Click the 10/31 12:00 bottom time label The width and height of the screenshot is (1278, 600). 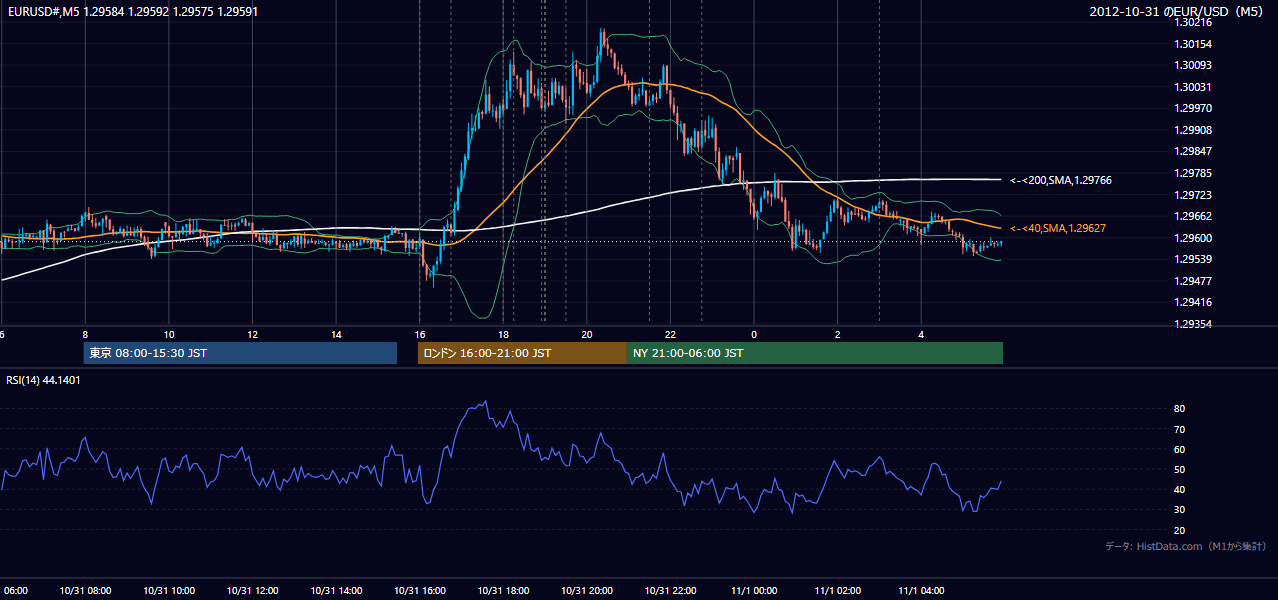point(252,590)
